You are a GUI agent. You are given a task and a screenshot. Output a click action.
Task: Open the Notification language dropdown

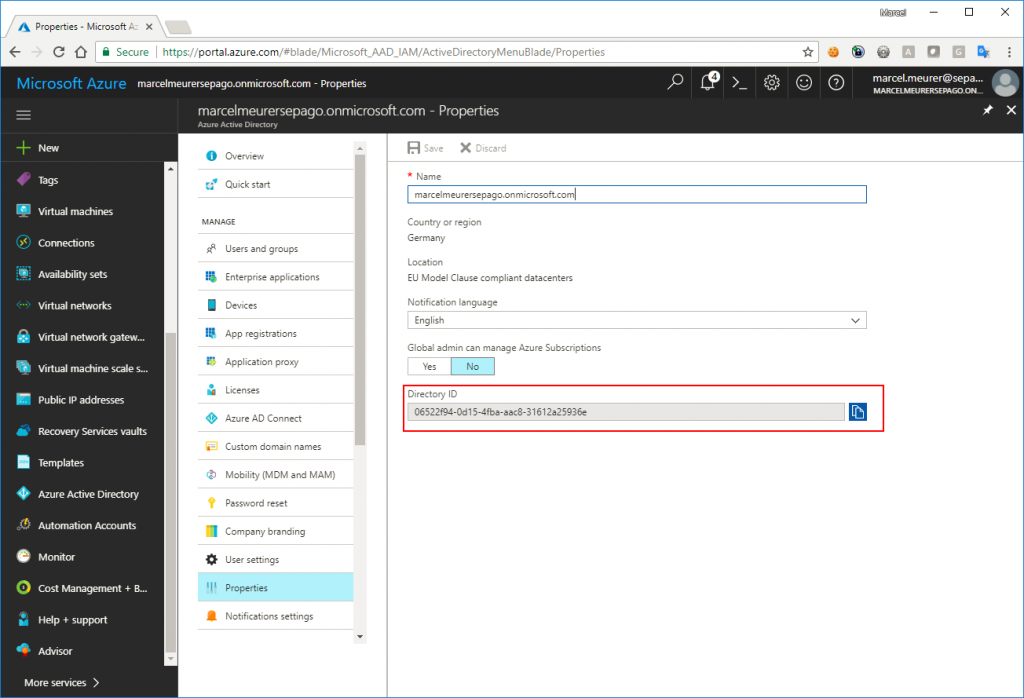click(636, 320)
